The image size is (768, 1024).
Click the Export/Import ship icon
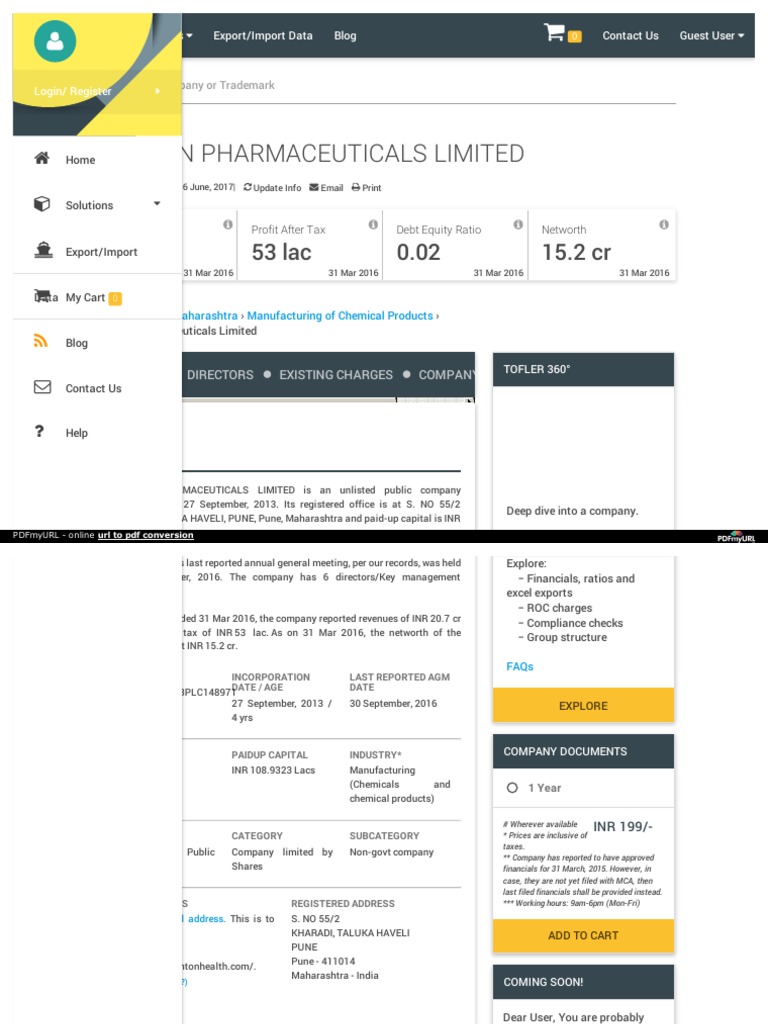point(42,251)
